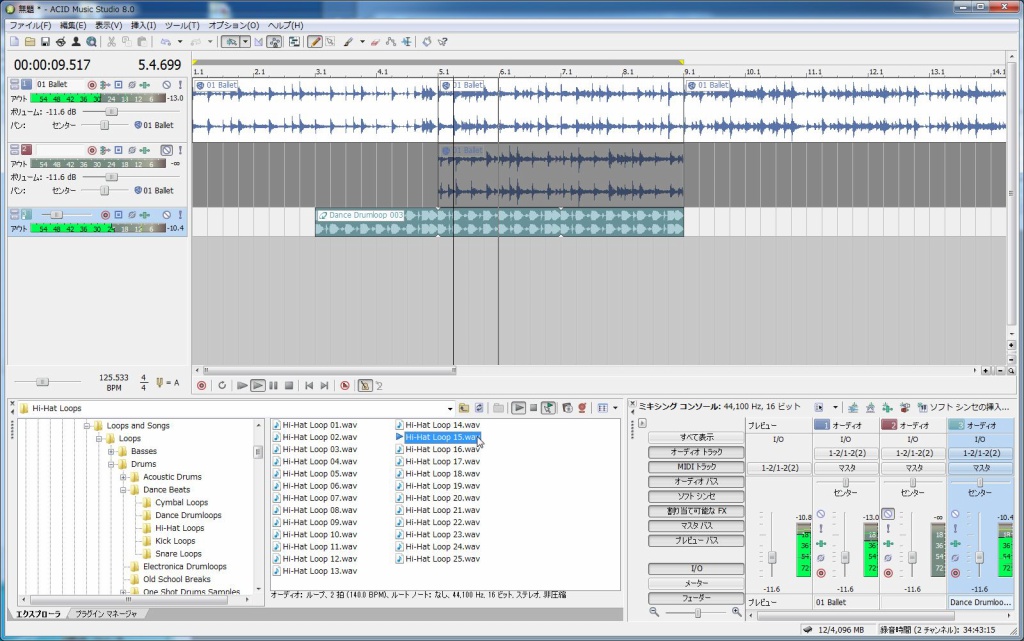1024x641 pixels.
Task: Select the Erase tool in the toolbar
Action: click(375, 42)
